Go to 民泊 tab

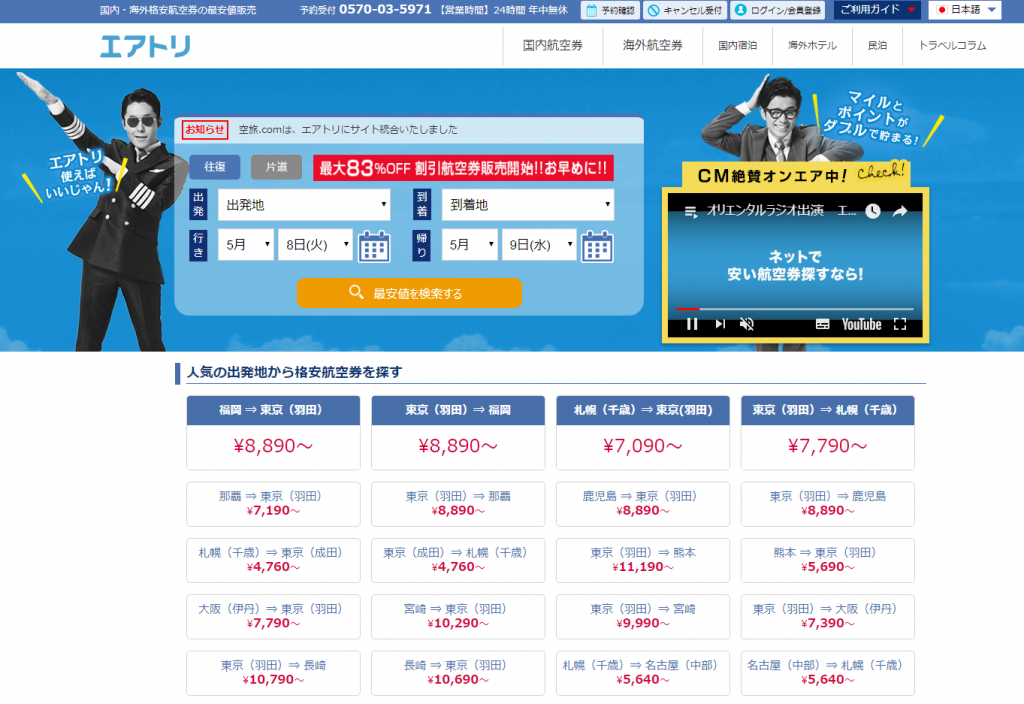877,46
